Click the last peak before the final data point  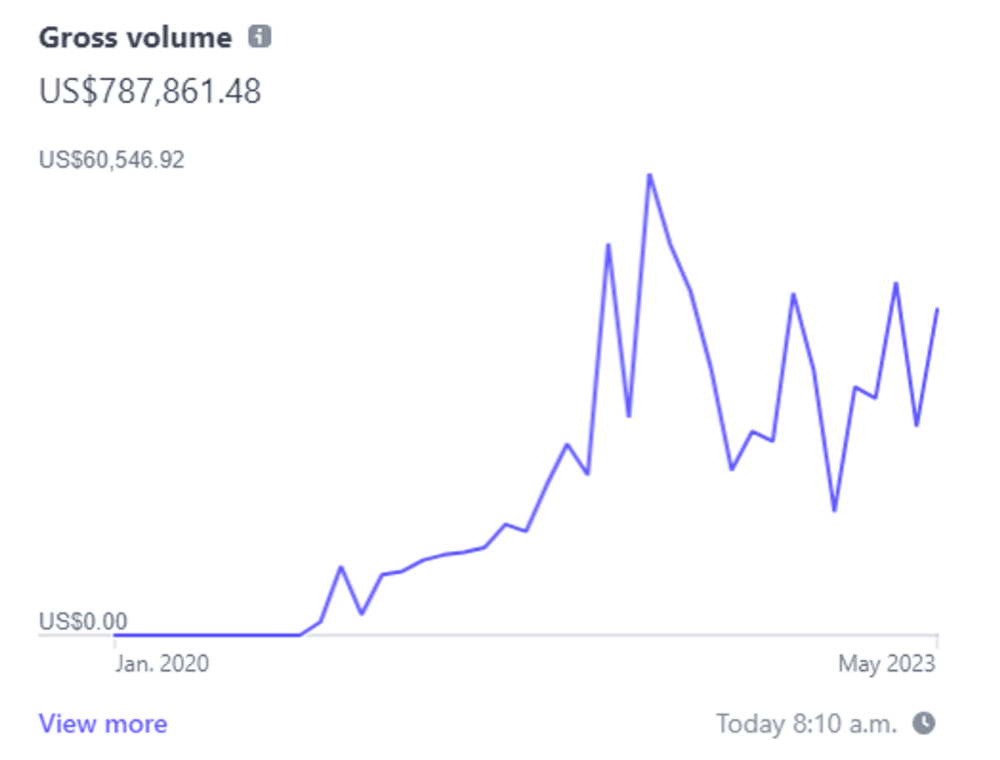(x=896, y=284)
